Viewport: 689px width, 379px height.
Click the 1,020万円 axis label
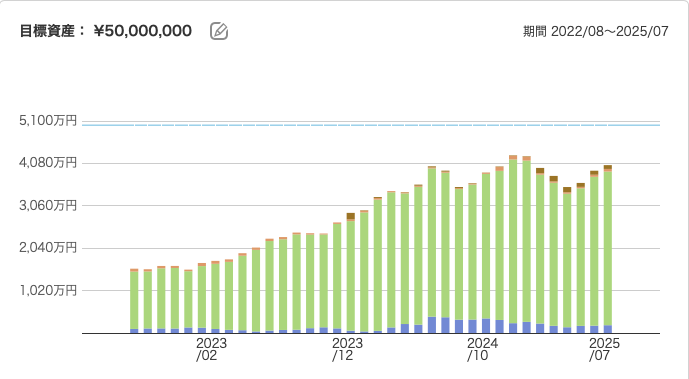click(48, 290)
